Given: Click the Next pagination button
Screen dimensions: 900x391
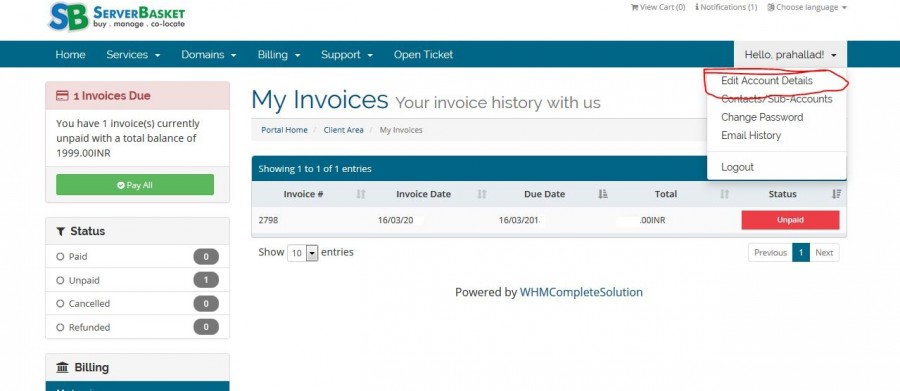Looking at the screenshot, I should pyautogui.click(x=824, y=253).
